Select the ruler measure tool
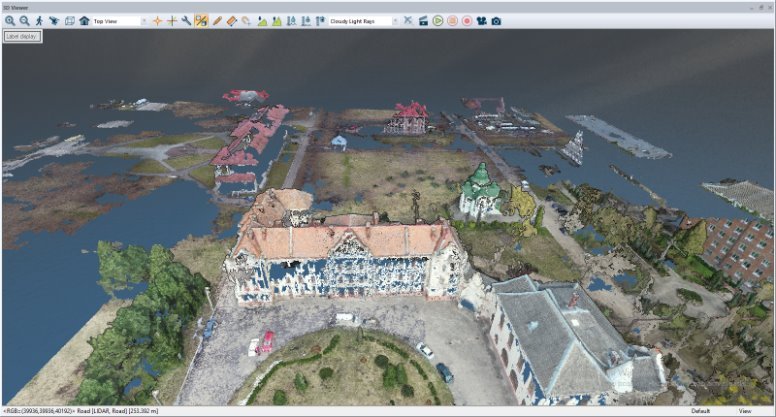776x417 pixels. 231,20
